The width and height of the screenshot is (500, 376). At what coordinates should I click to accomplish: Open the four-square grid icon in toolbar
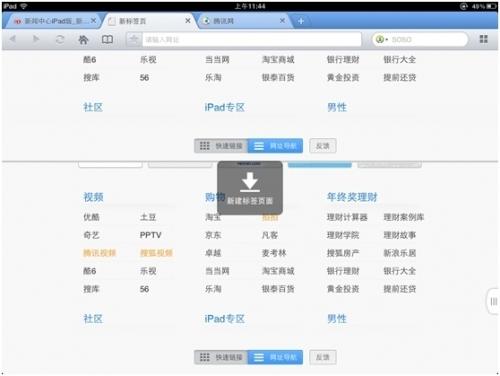pyautogui.click(x=483, y=39)
